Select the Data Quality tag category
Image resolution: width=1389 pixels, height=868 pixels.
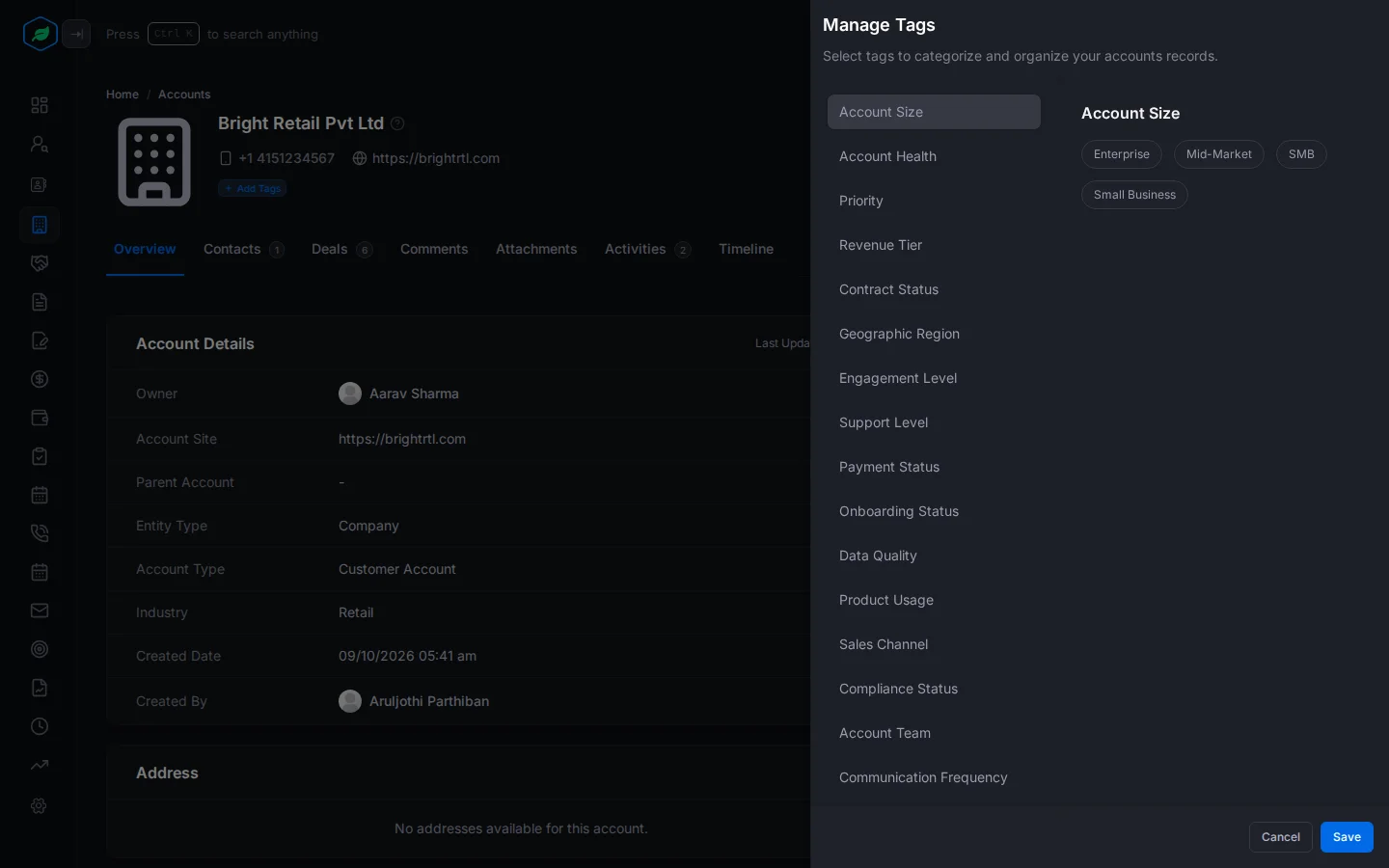pos(934,556)
